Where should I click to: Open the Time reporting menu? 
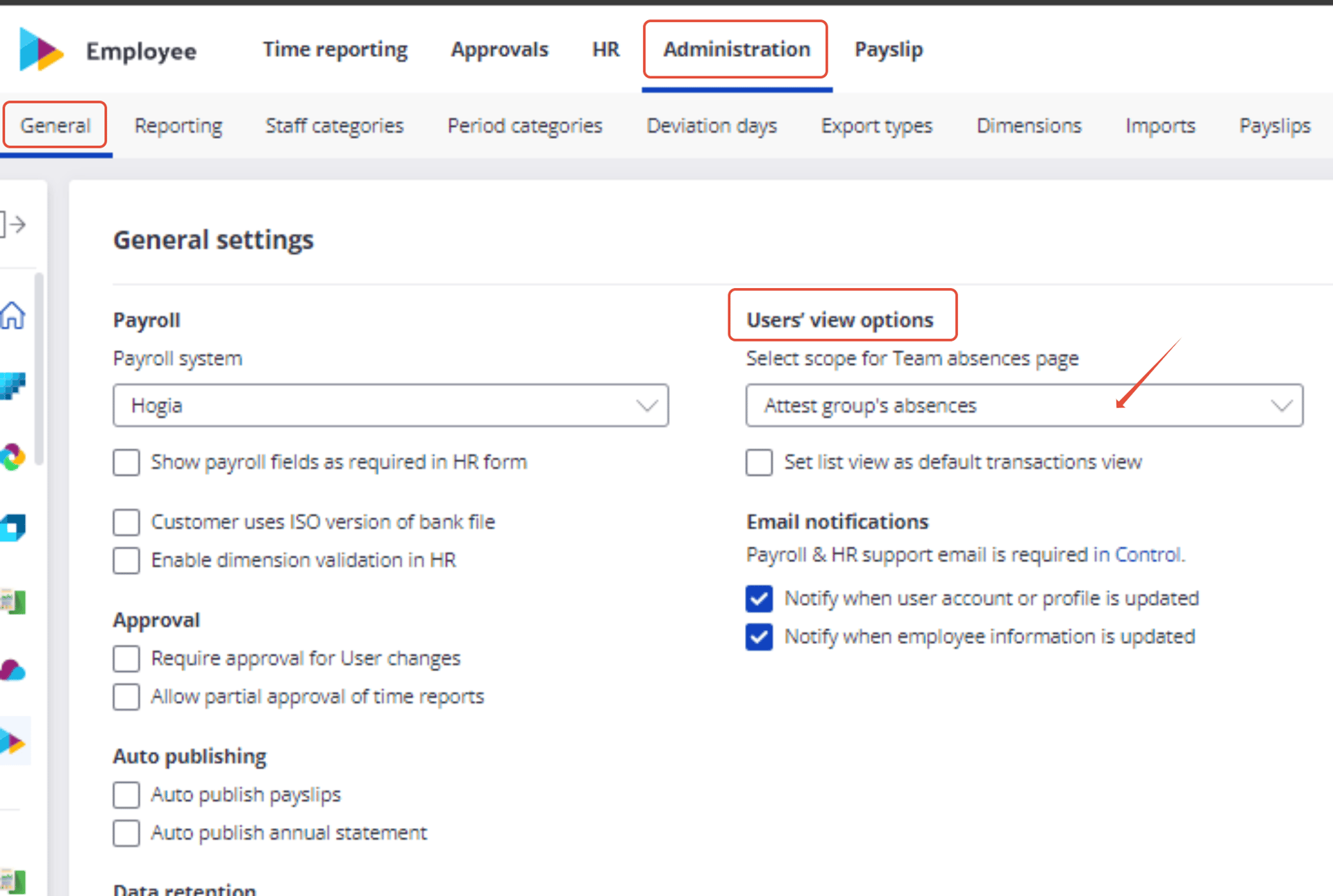(335, 49)
